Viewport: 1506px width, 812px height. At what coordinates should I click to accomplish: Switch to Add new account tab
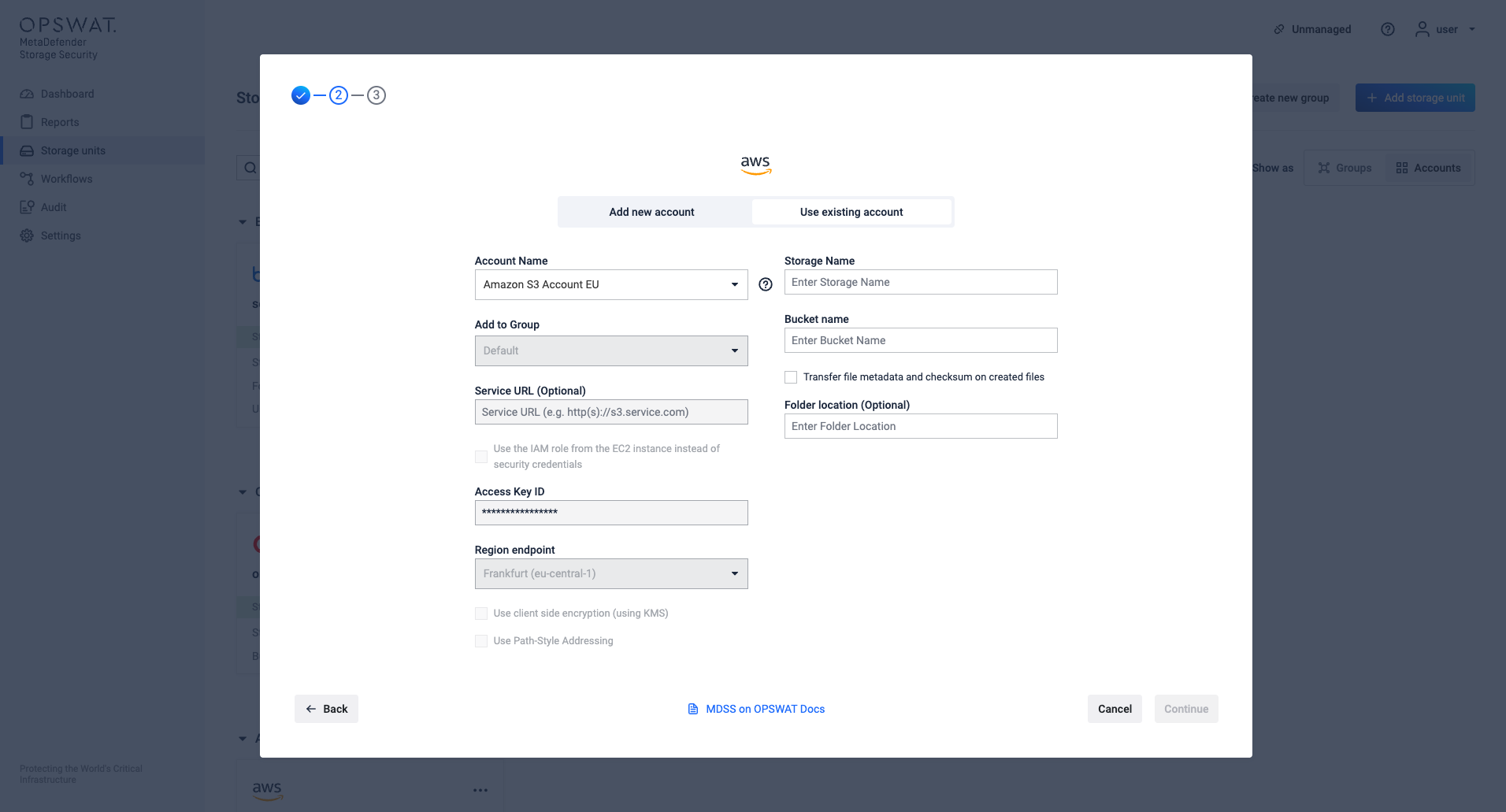[x=651, y=212]
